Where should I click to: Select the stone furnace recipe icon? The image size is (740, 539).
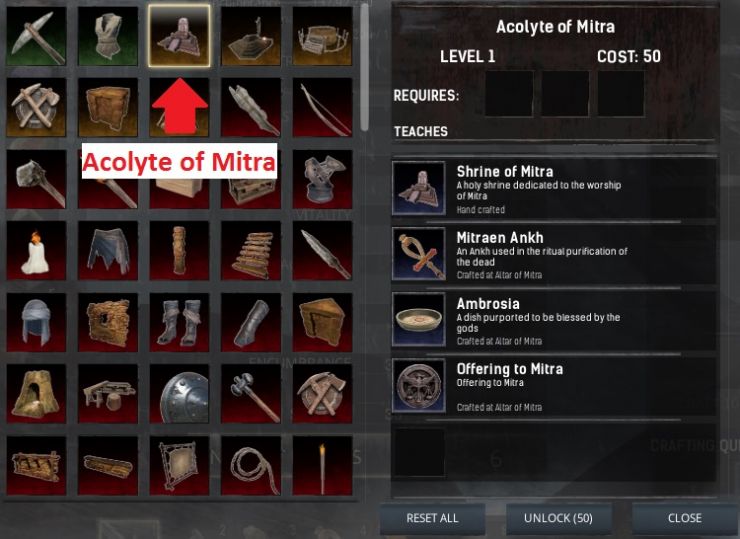[36, 394]
